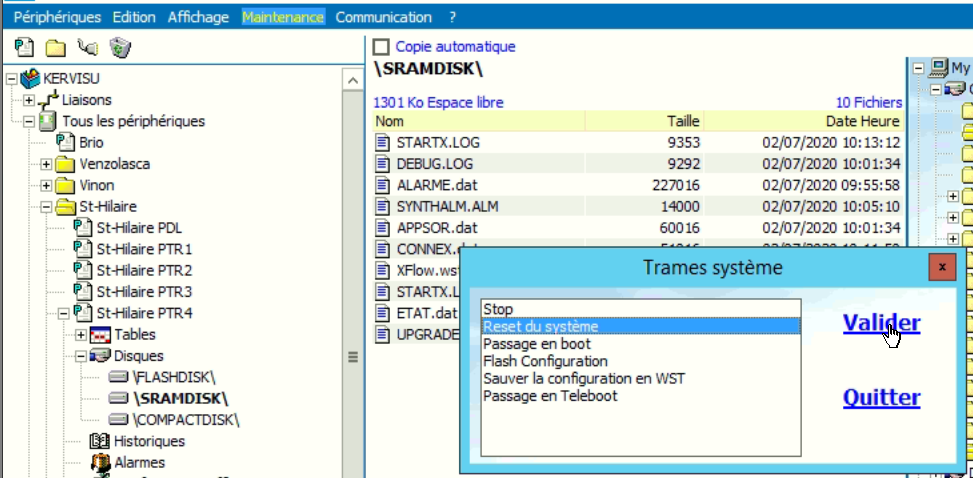973x478 pixels.
Task: Open the Maintenance menu
Action: point(283,17)
